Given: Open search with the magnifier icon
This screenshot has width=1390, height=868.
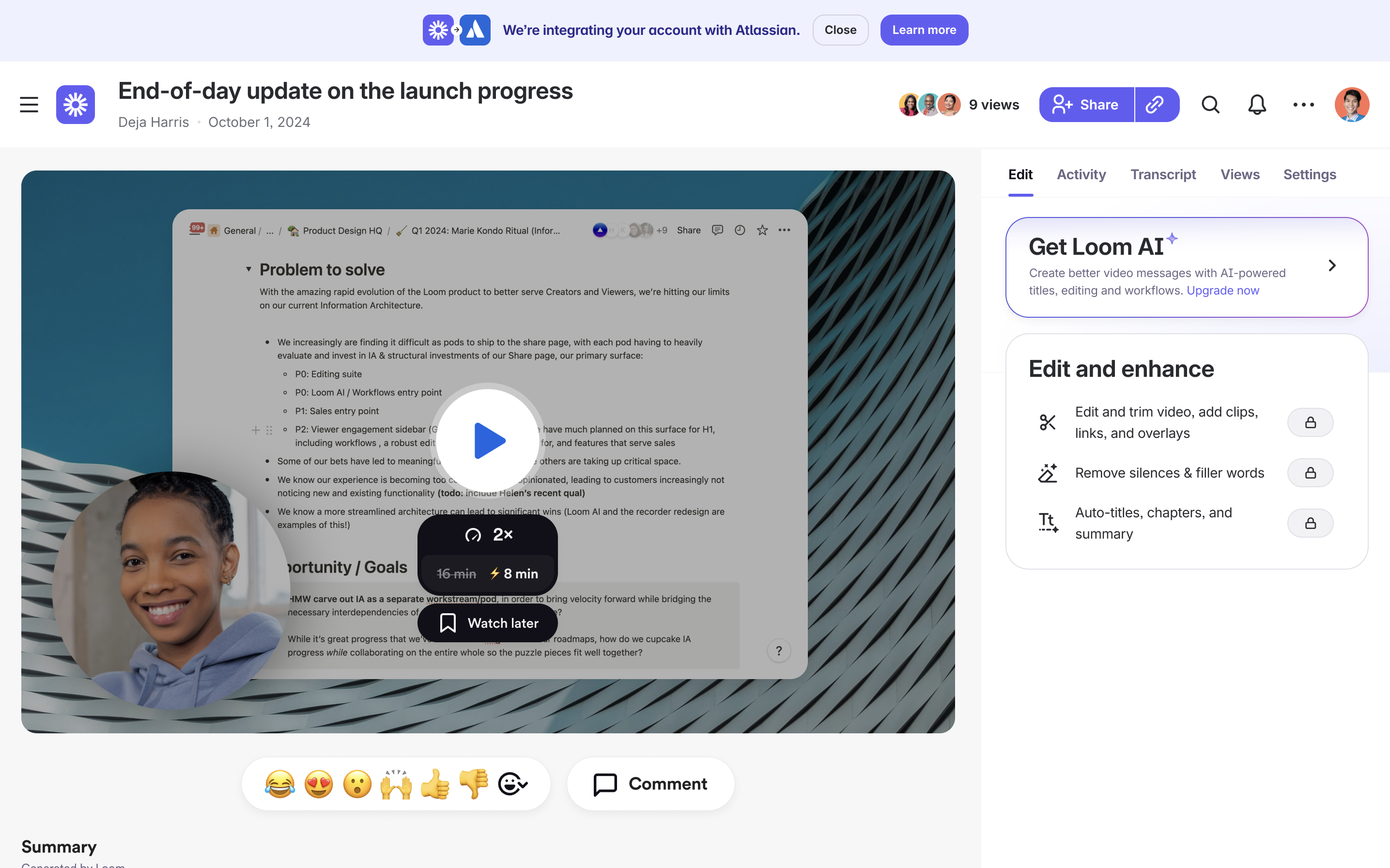Looking at the screenshot, I should pyautogui.click(x=1210, y=105).
